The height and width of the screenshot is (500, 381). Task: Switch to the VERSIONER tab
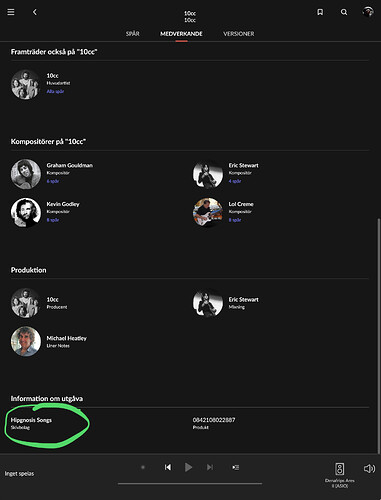pos(239,34)
